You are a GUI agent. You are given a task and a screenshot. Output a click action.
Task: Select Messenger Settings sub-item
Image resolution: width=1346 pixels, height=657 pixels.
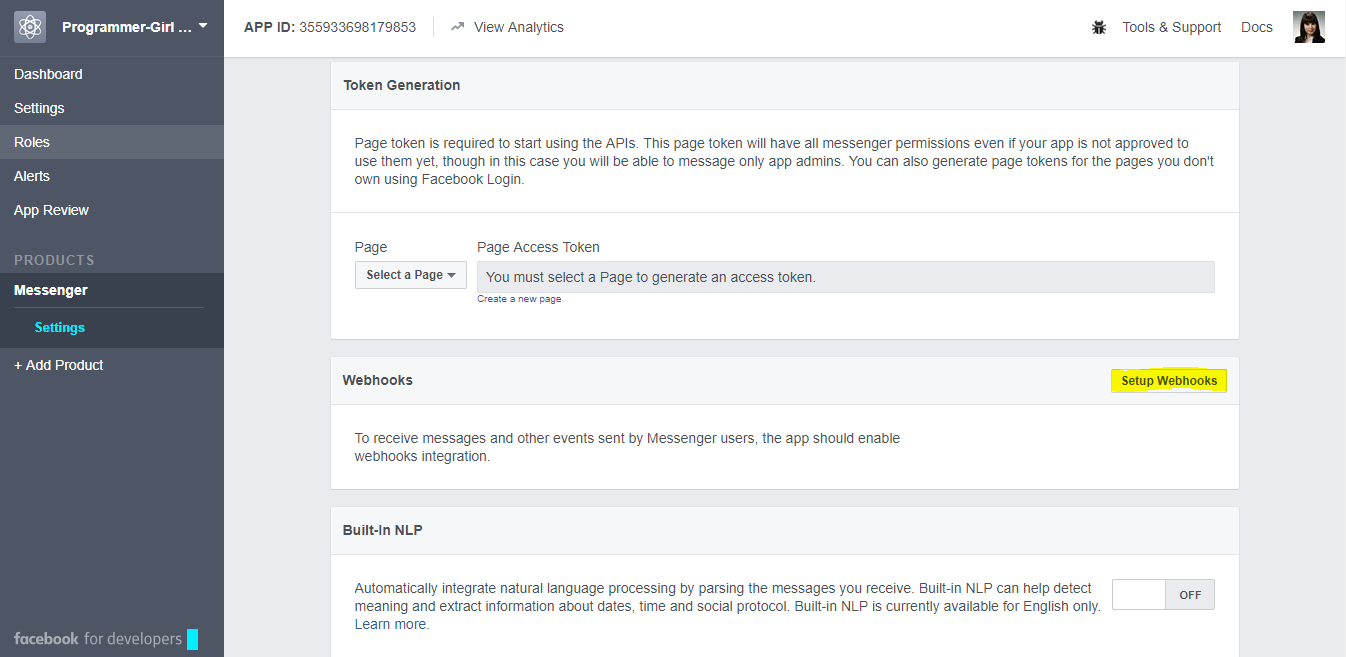[x=59, y=327]
